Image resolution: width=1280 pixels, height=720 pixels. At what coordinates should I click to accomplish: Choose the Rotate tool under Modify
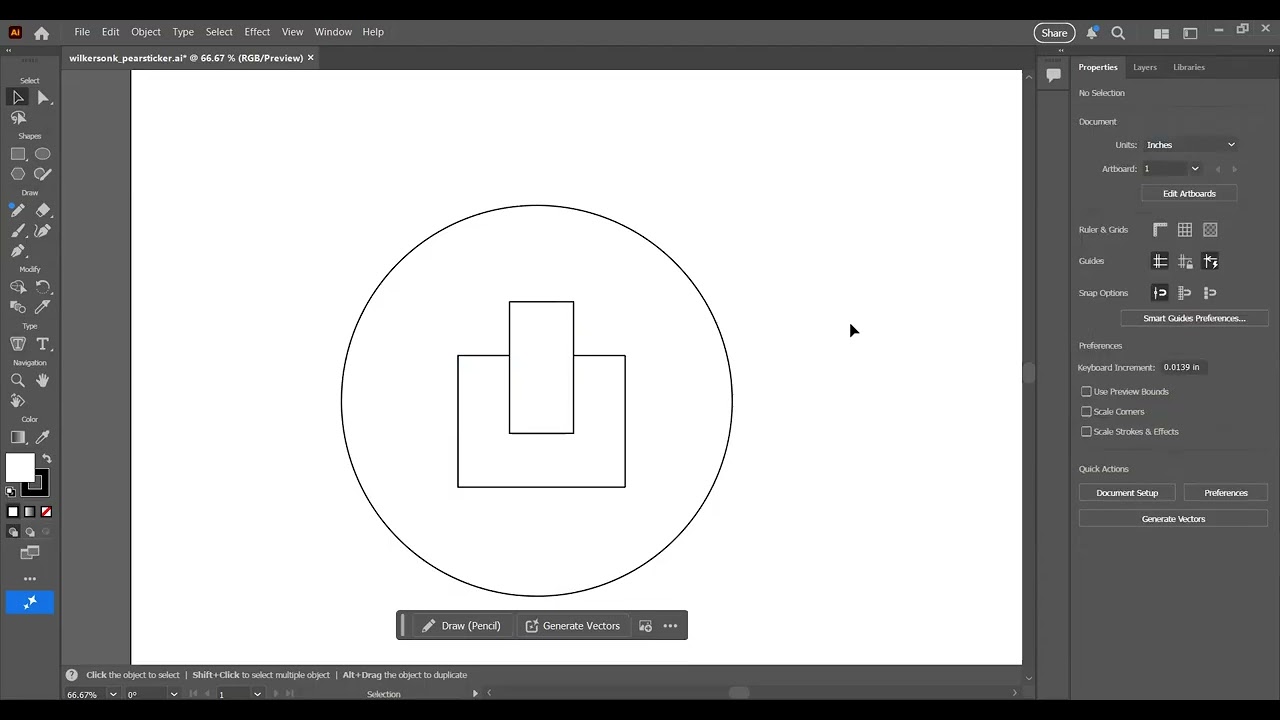pos(43,287)
